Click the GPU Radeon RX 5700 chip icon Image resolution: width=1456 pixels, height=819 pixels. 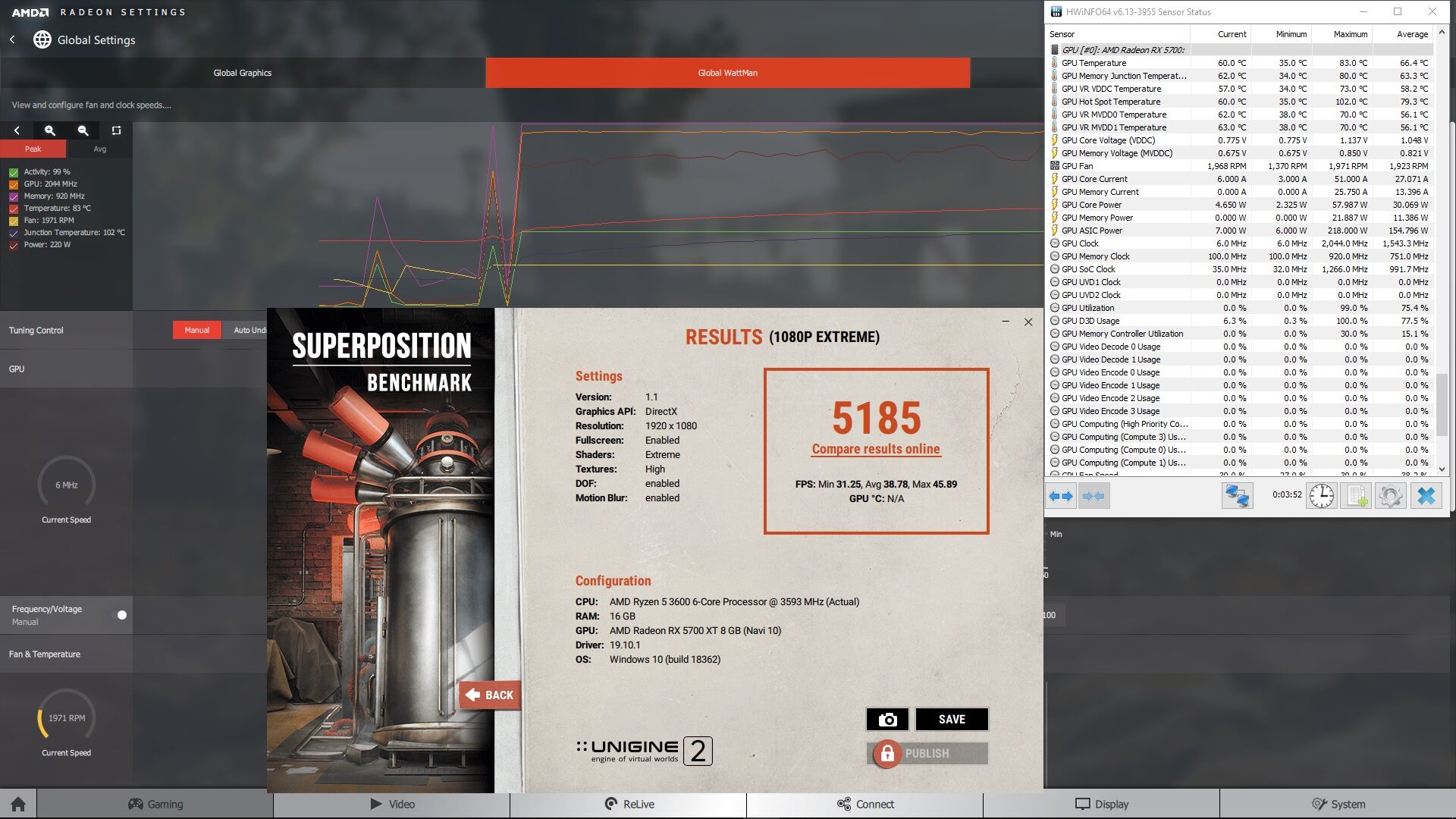(1054, 50)
